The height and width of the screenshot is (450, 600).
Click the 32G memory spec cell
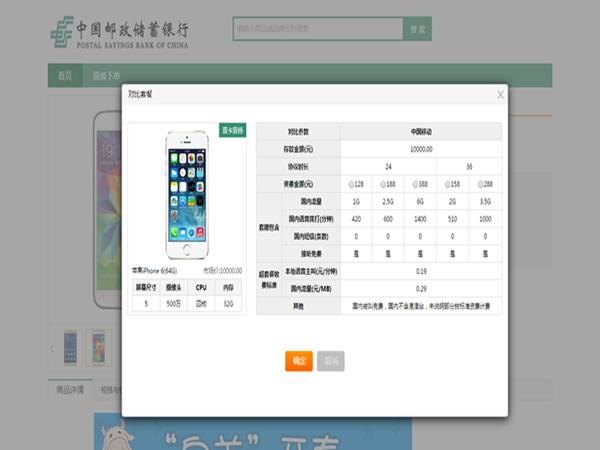[x=228, y=304]
